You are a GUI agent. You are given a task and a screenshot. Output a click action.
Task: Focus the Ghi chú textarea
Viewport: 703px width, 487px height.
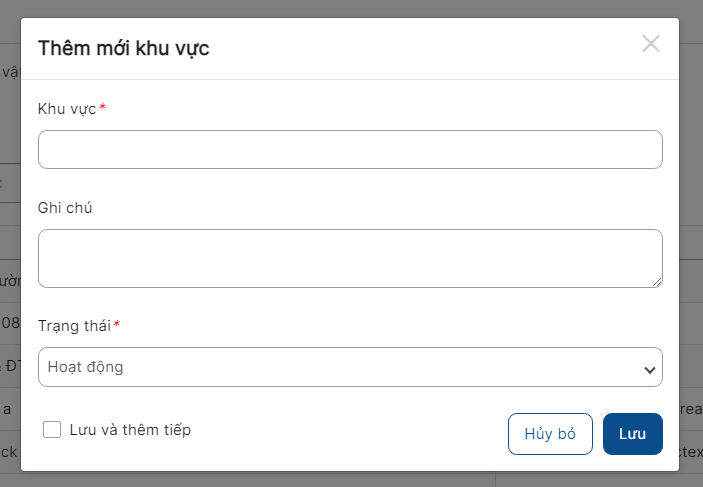click(350, 258)
